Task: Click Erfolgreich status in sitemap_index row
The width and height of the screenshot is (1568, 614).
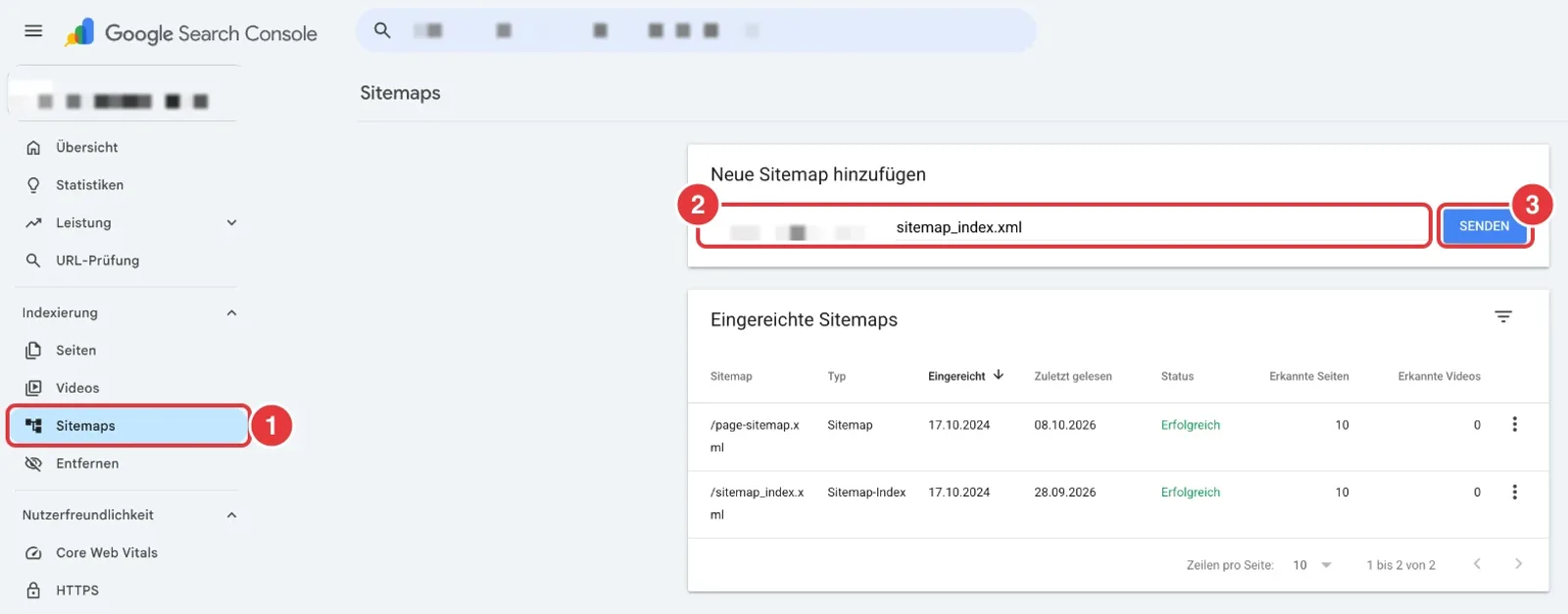Action: (1191, 493)
